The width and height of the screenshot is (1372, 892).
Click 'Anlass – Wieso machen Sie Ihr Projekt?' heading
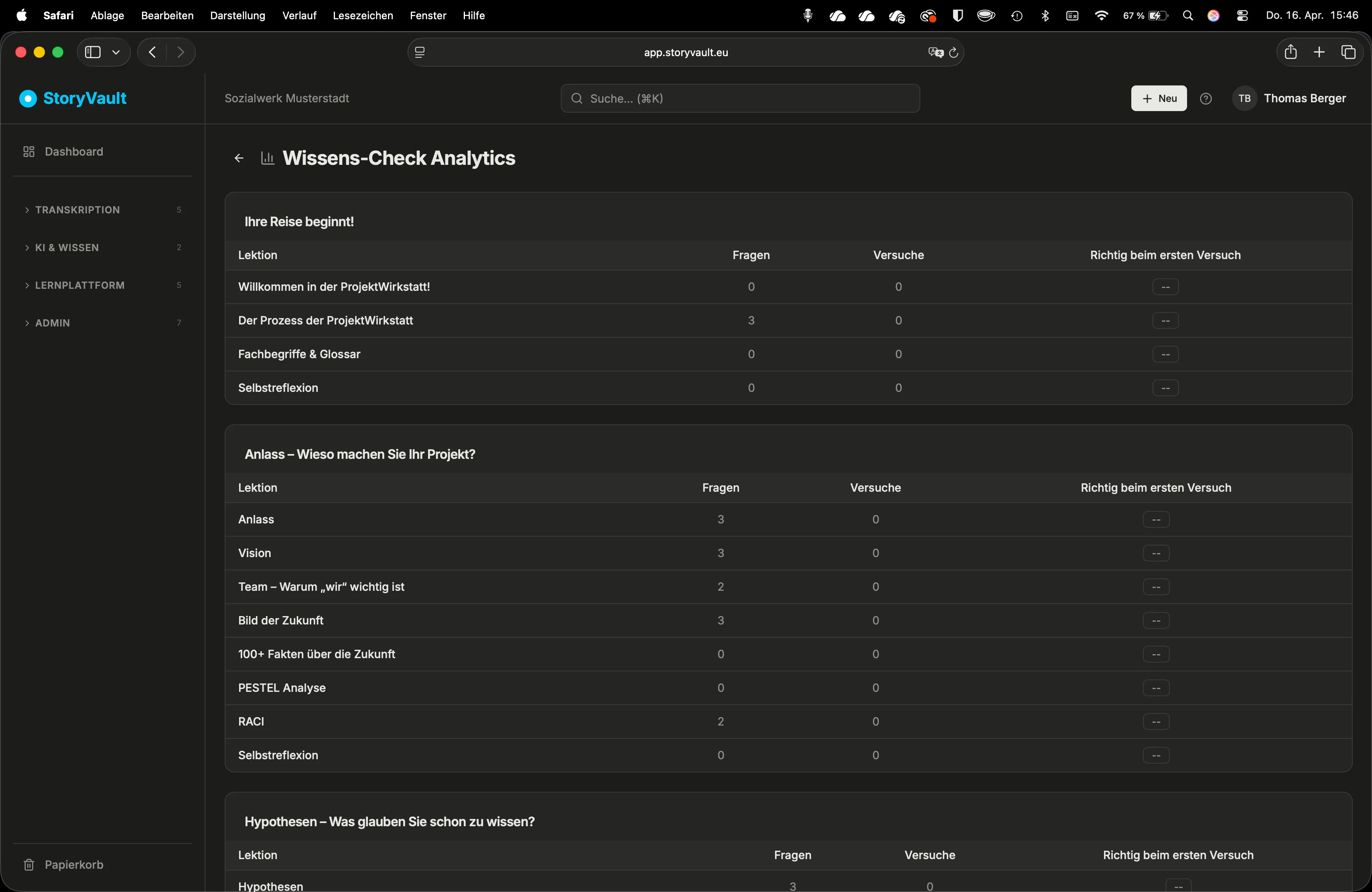pos(360,455)
